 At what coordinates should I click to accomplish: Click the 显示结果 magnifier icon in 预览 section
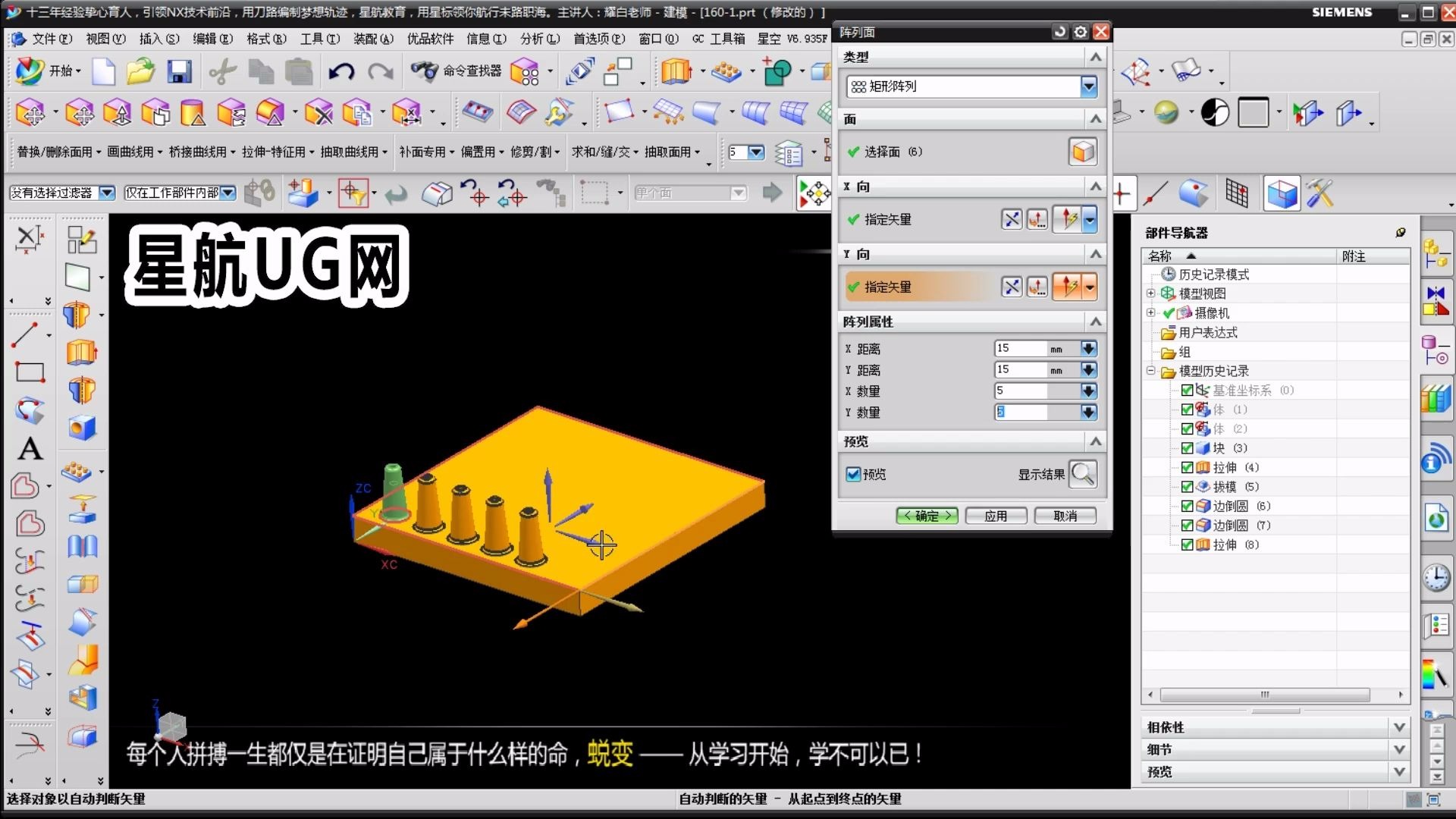point(1083,473)
